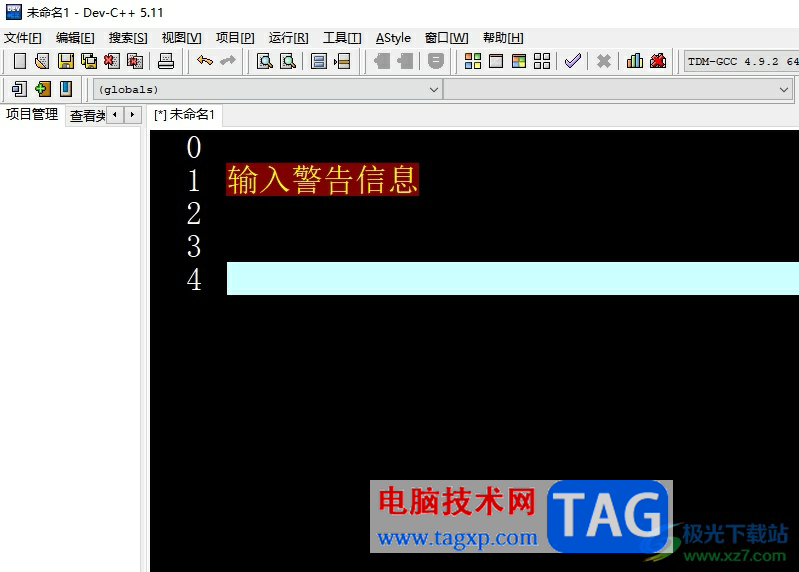Open the 帮助[H] menu
Screen dimensions: 799x572
pos(503,38)
